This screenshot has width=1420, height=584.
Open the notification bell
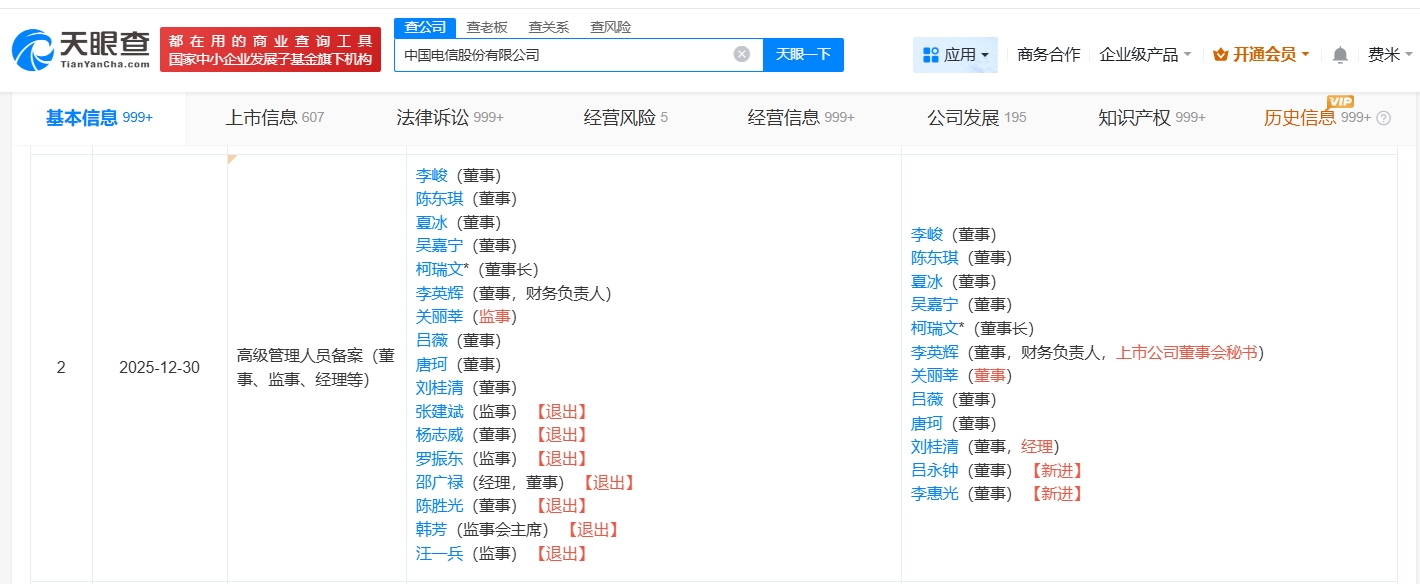(1340, 55)
